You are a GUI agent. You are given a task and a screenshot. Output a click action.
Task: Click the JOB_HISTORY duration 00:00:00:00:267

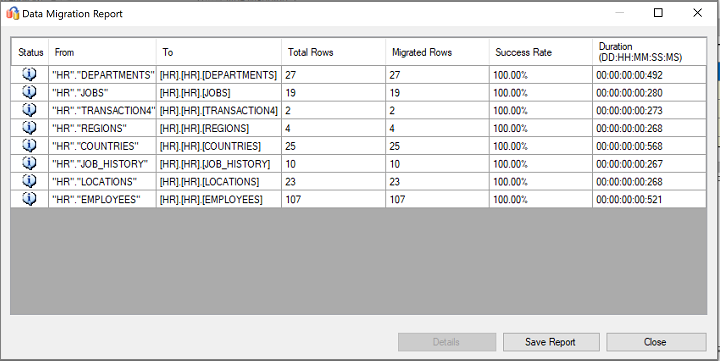coord(649,164)
